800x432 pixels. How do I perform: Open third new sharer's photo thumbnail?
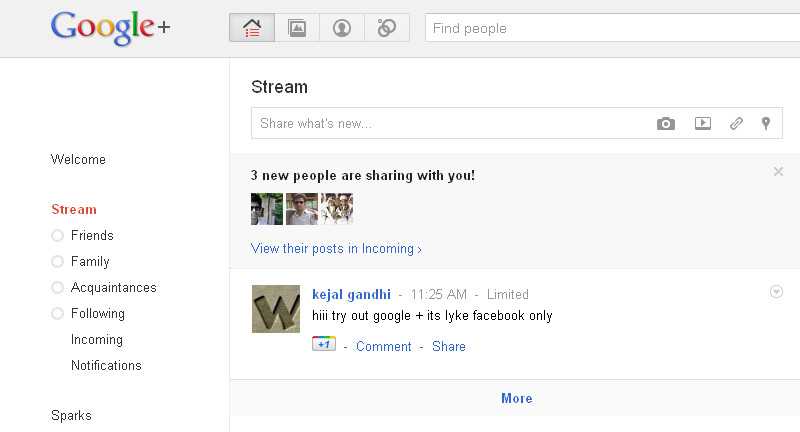[337, 209]
